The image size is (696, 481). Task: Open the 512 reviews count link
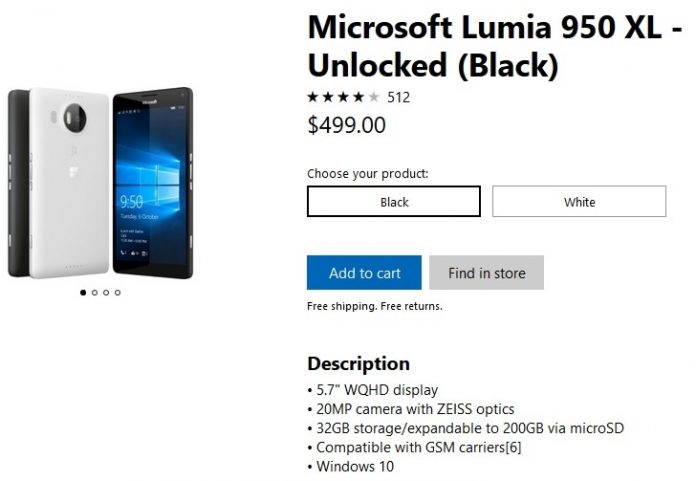[398, 97]
